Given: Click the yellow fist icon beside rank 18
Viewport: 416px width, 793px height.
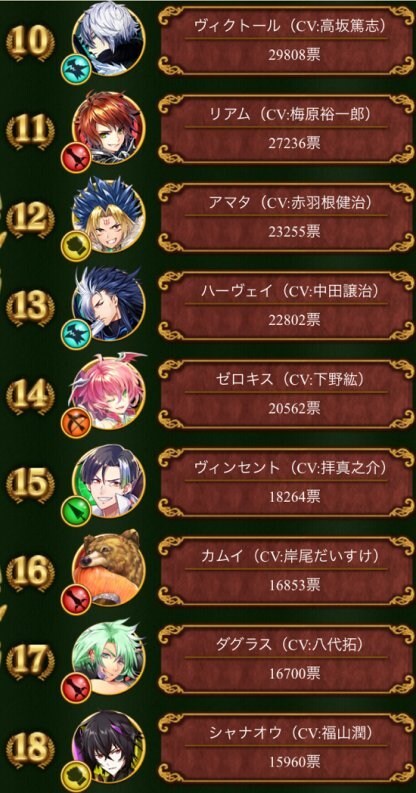Looking at the screenshot, I should pos(76,776).
